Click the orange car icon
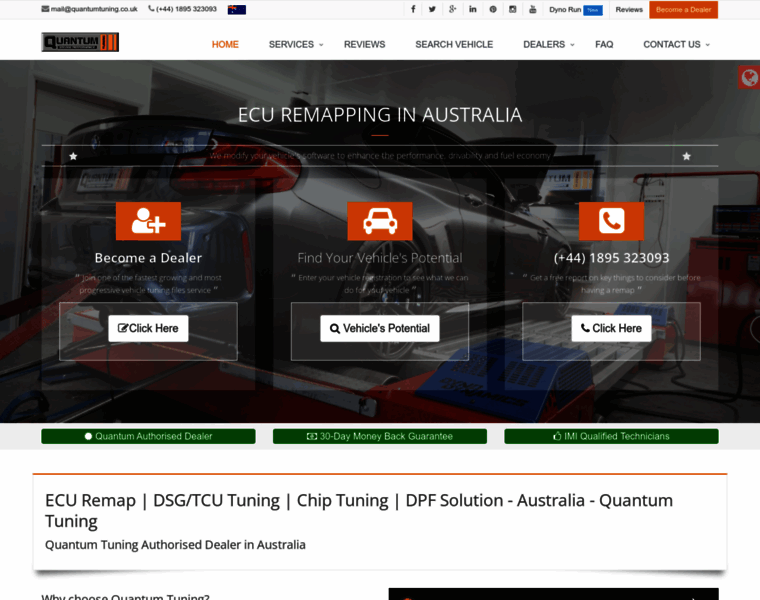Screen dimensions: 760x600 pyautogui.click(x=380, y=221)
